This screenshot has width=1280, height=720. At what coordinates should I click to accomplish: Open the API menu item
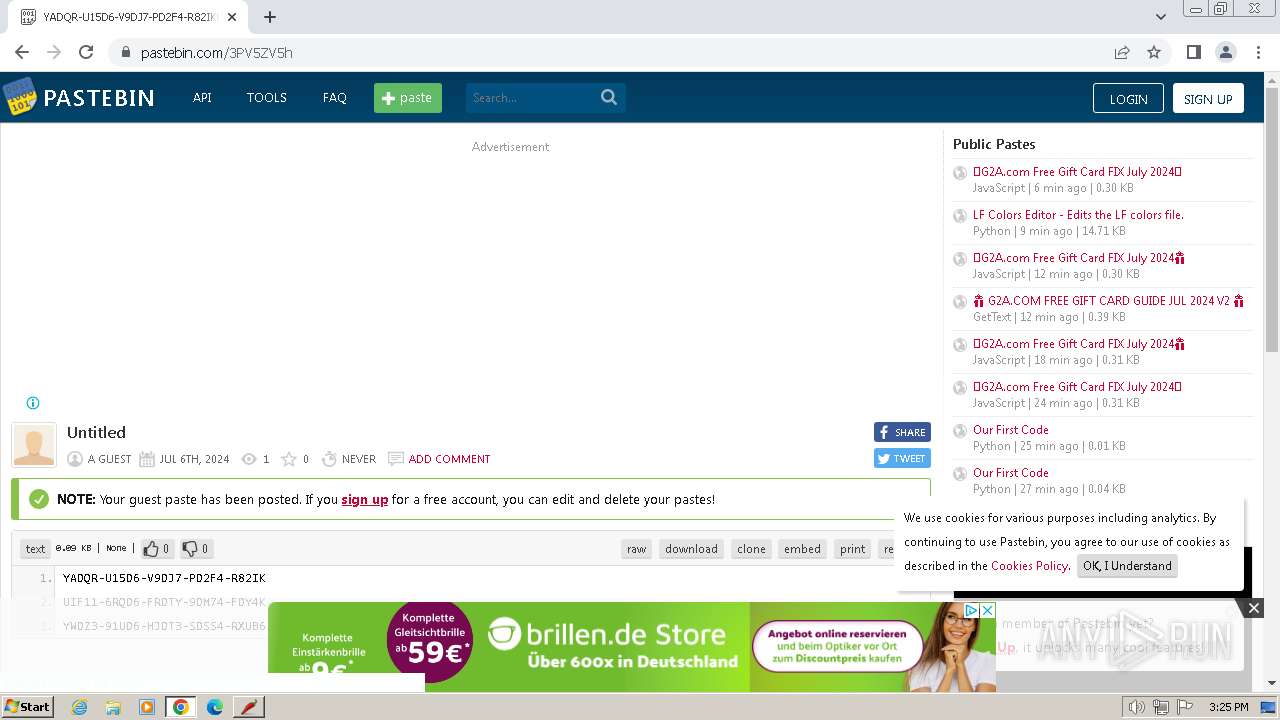point(202,97)
